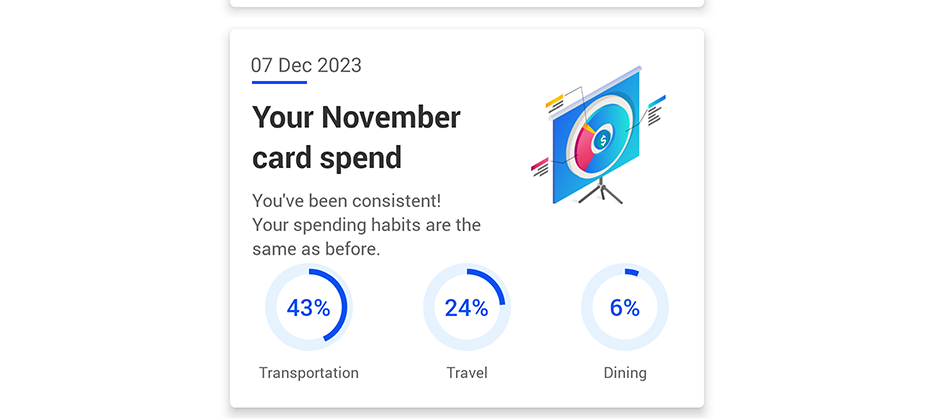Viewport: 930px width, 420px height.
Task: Open the 43% spending value
Action: tap(308, 308)
